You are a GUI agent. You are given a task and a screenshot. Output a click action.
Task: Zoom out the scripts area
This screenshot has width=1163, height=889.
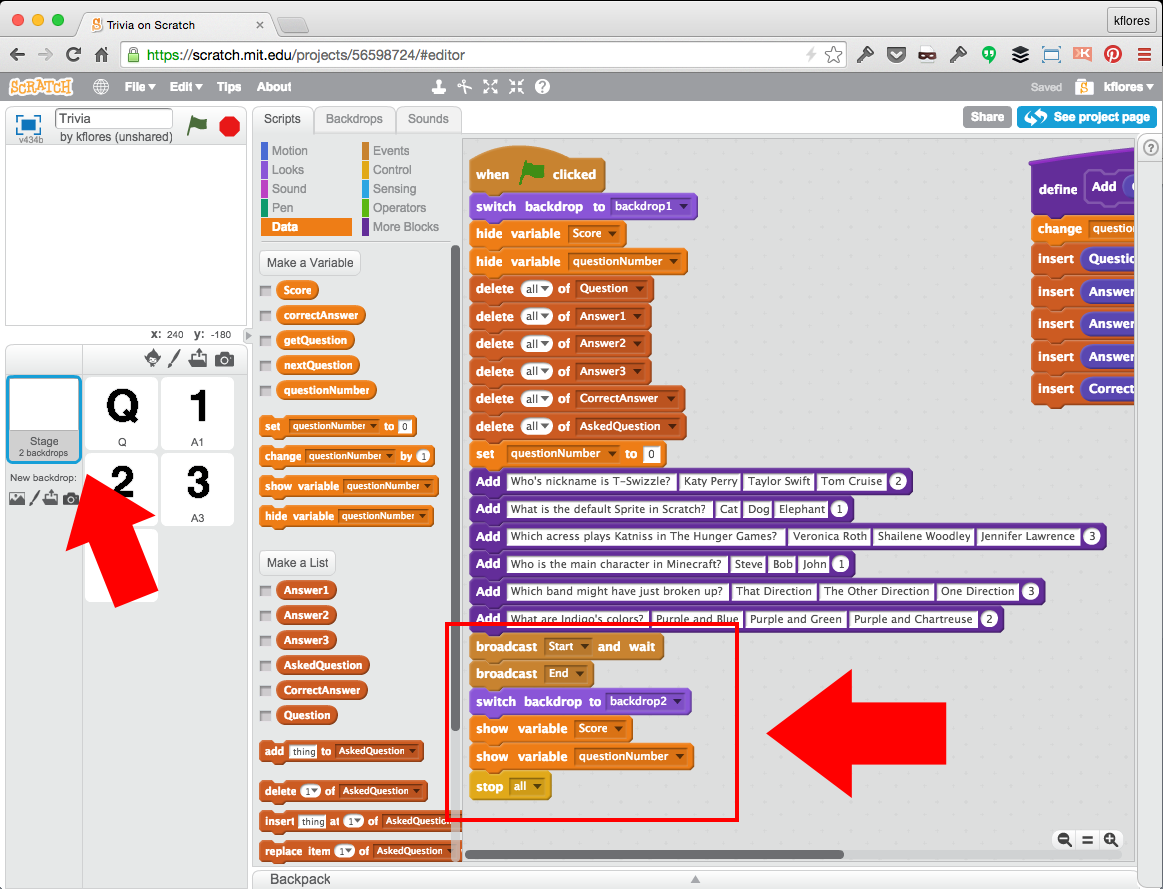click(1064, 839)
